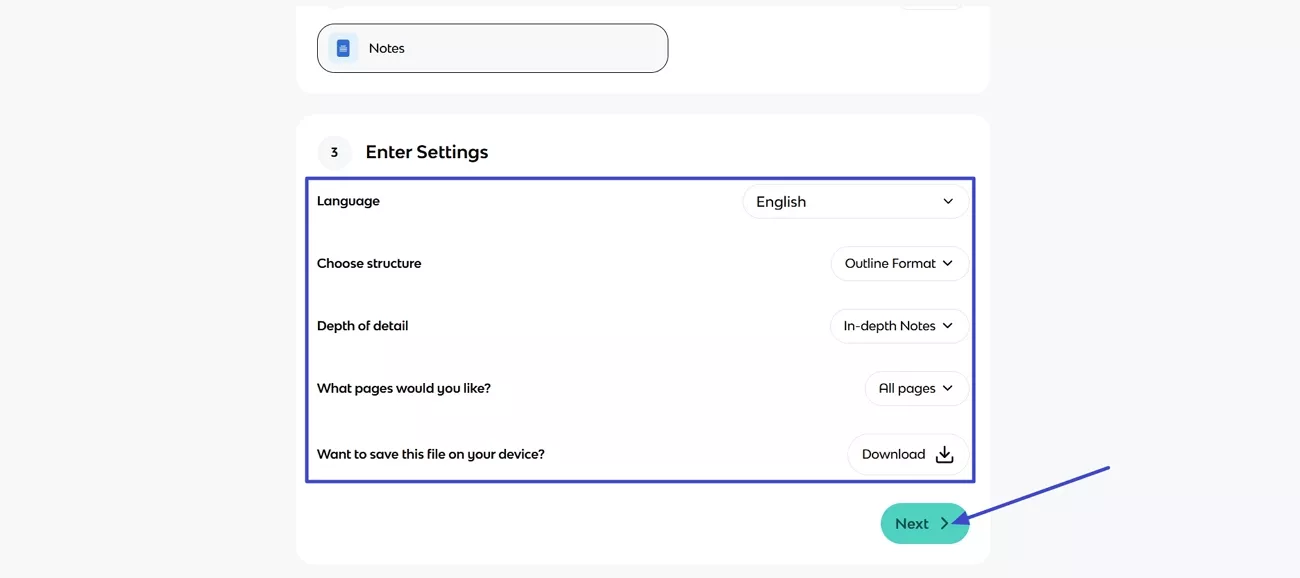Choose In-depth Notes for detail depth
Screen dimensions: 1300x578
[898, 325]
